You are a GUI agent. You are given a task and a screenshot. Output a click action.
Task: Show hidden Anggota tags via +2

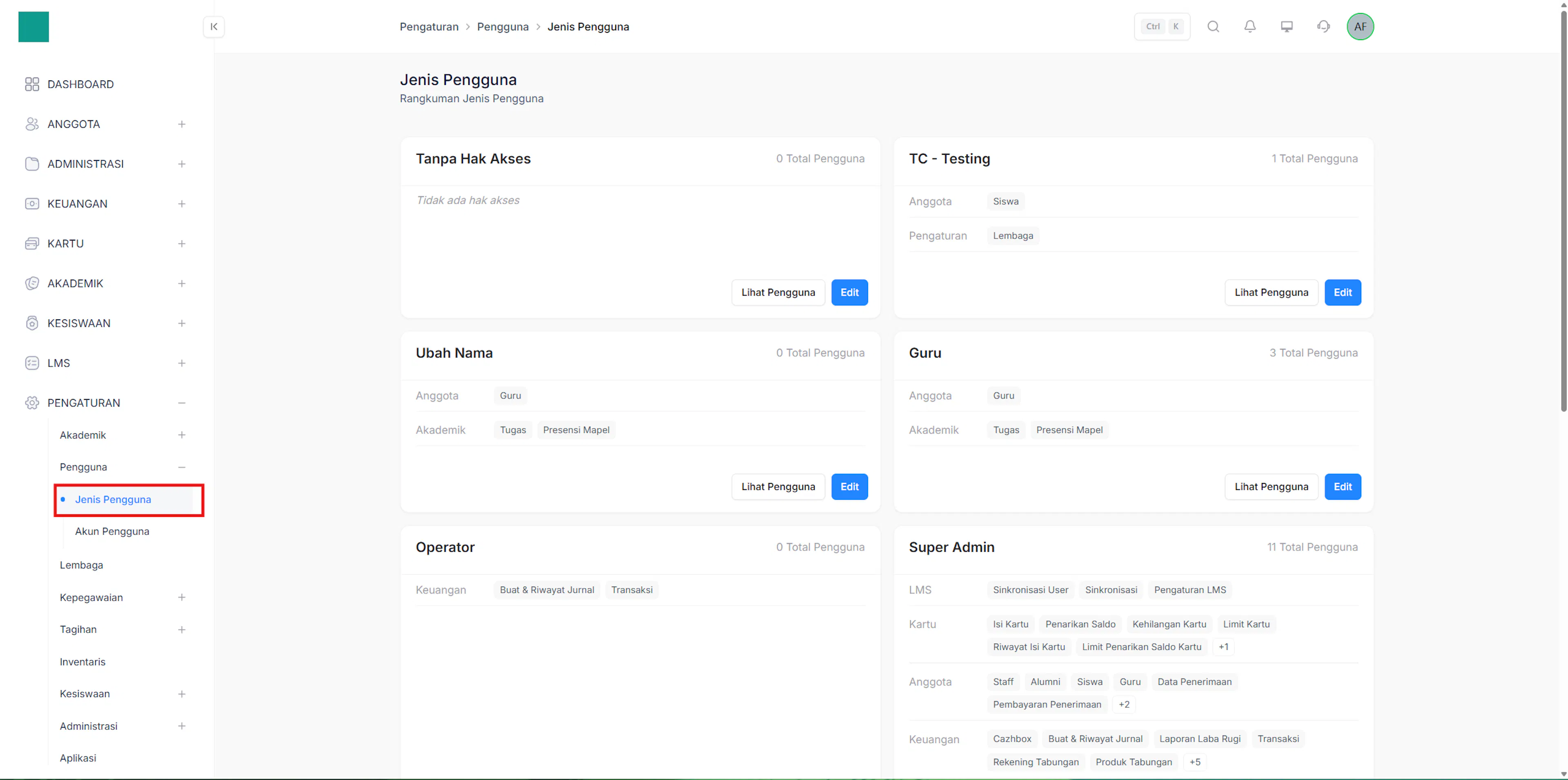pos(1124,704)
